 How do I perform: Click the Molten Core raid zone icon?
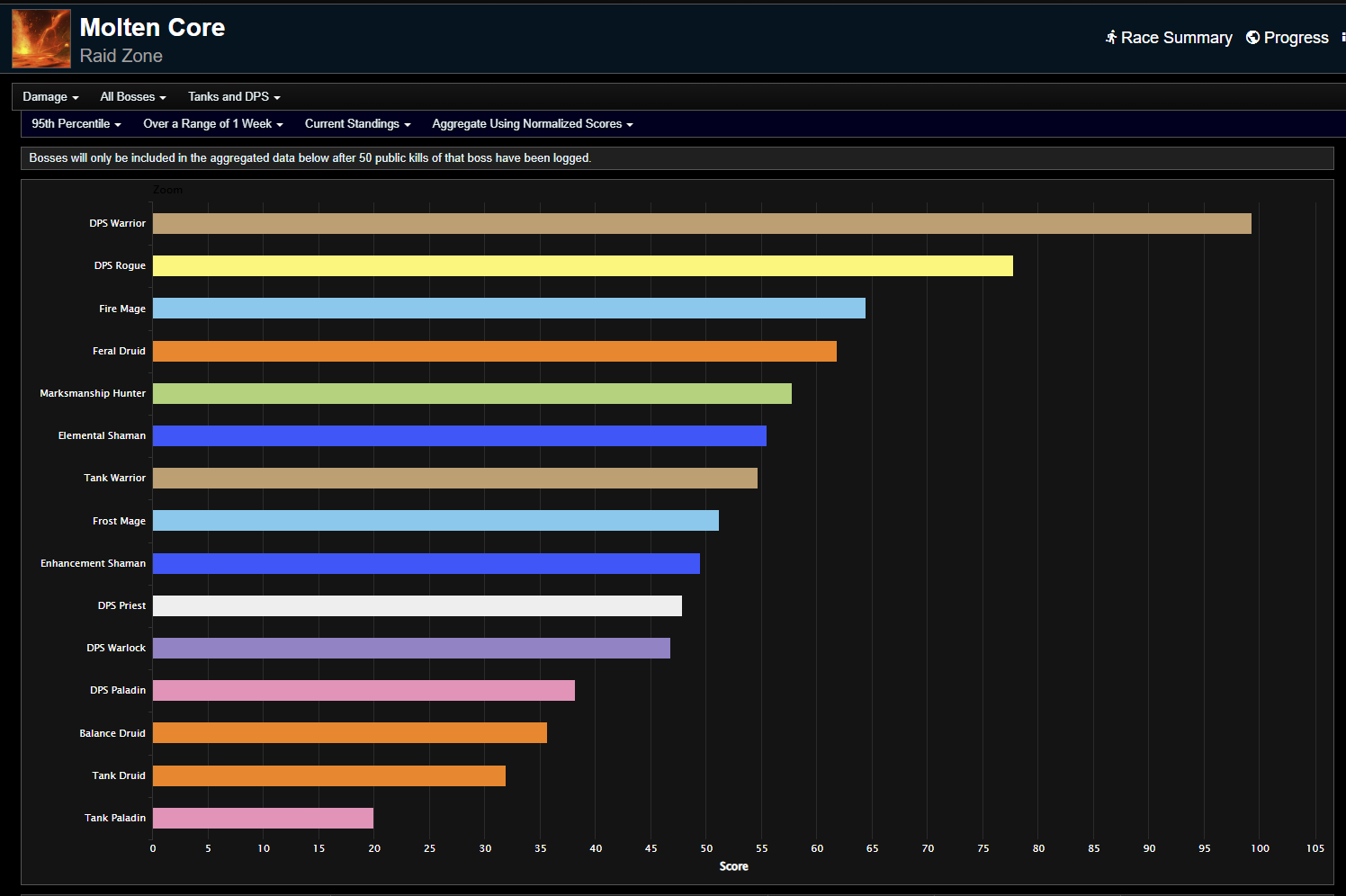[x=40, y=38]
